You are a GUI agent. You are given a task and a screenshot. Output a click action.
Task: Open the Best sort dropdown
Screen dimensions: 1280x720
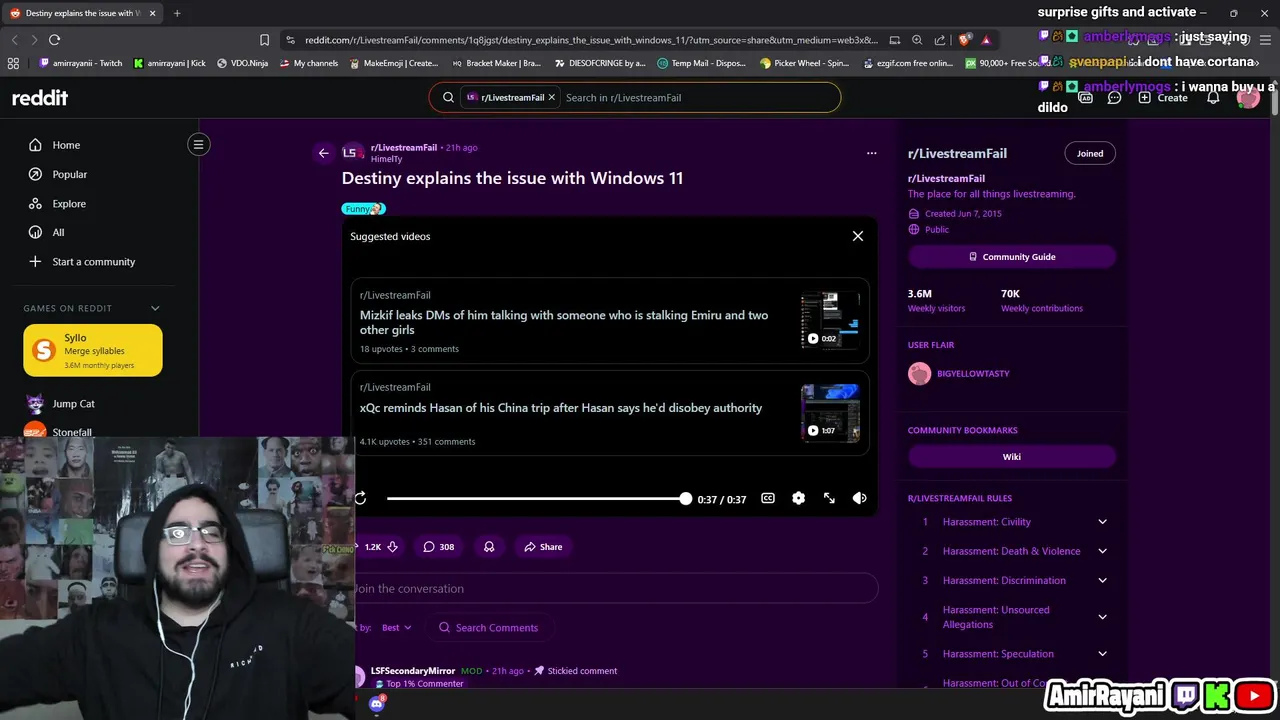point(396,628)
